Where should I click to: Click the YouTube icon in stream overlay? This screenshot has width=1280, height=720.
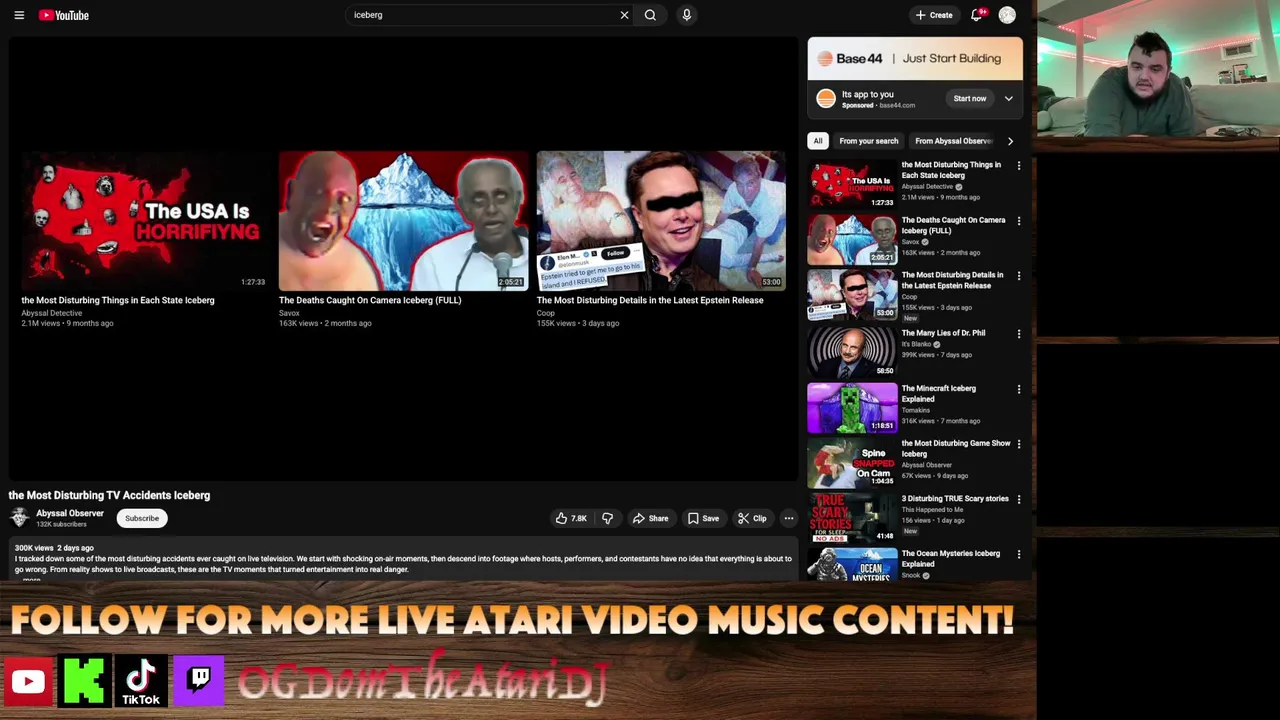coord(28,681)
